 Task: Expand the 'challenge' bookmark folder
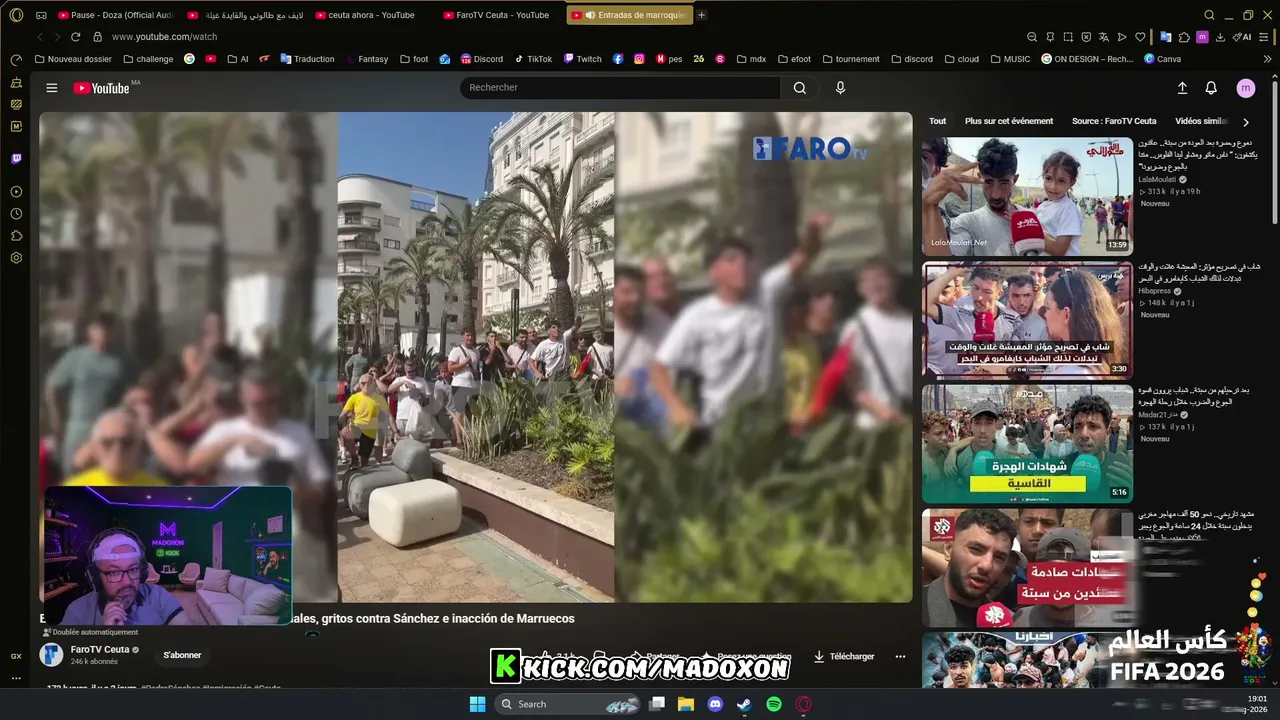point(147,59)
